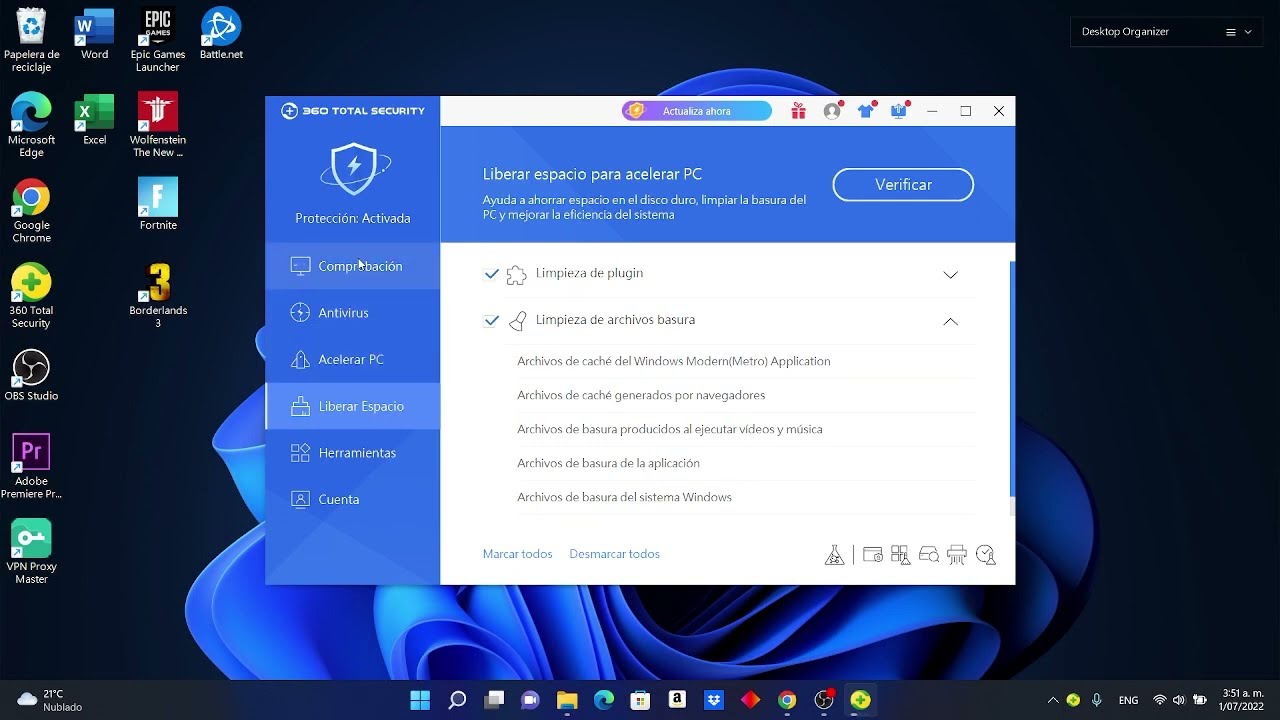Click Protección: Activada status text
Image resolution: width=1280 pixels, height=720 pixels.
(x=353, y=218)
